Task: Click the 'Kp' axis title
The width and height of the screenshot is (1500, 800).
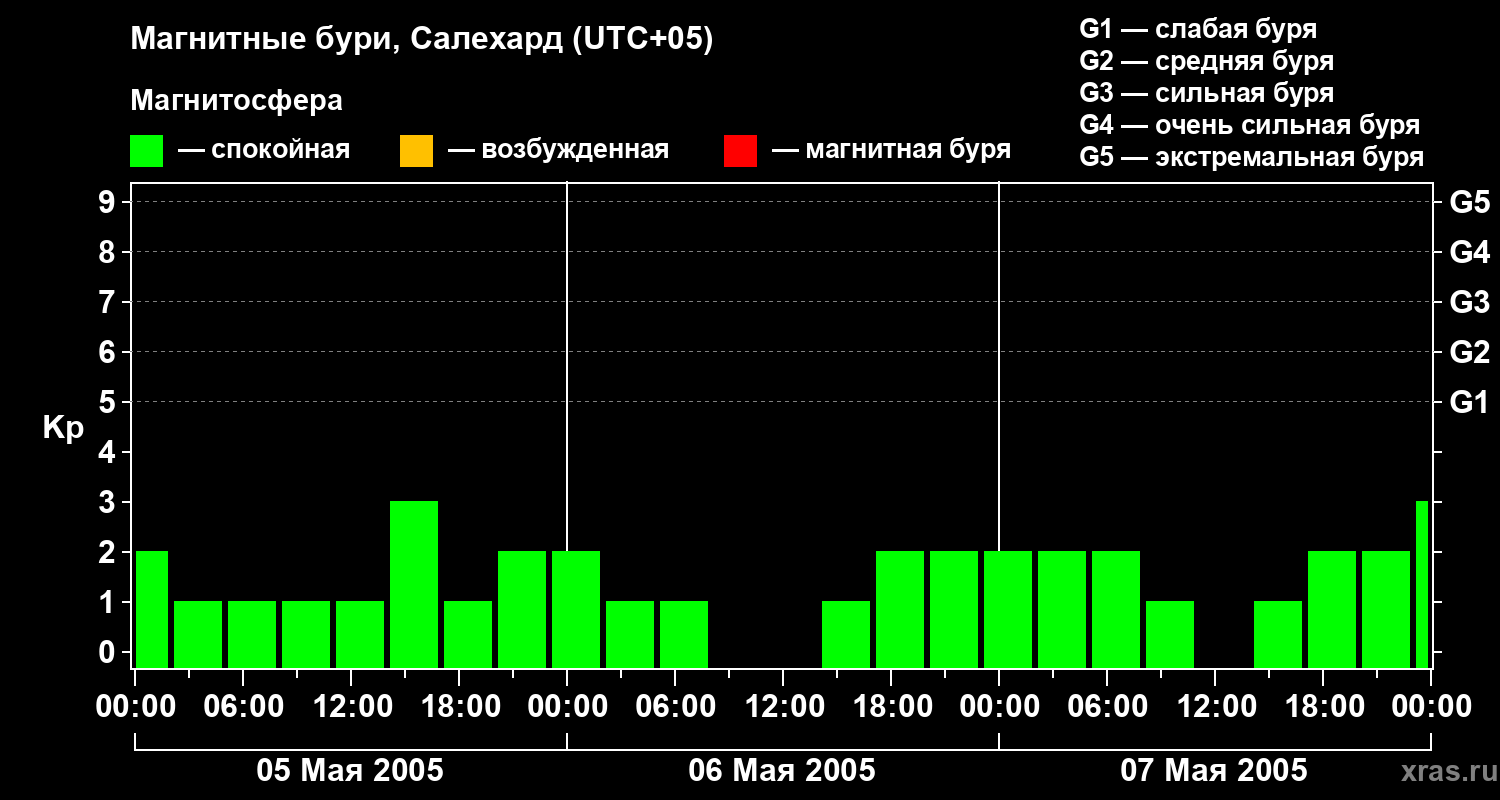Action: (63, 428)
